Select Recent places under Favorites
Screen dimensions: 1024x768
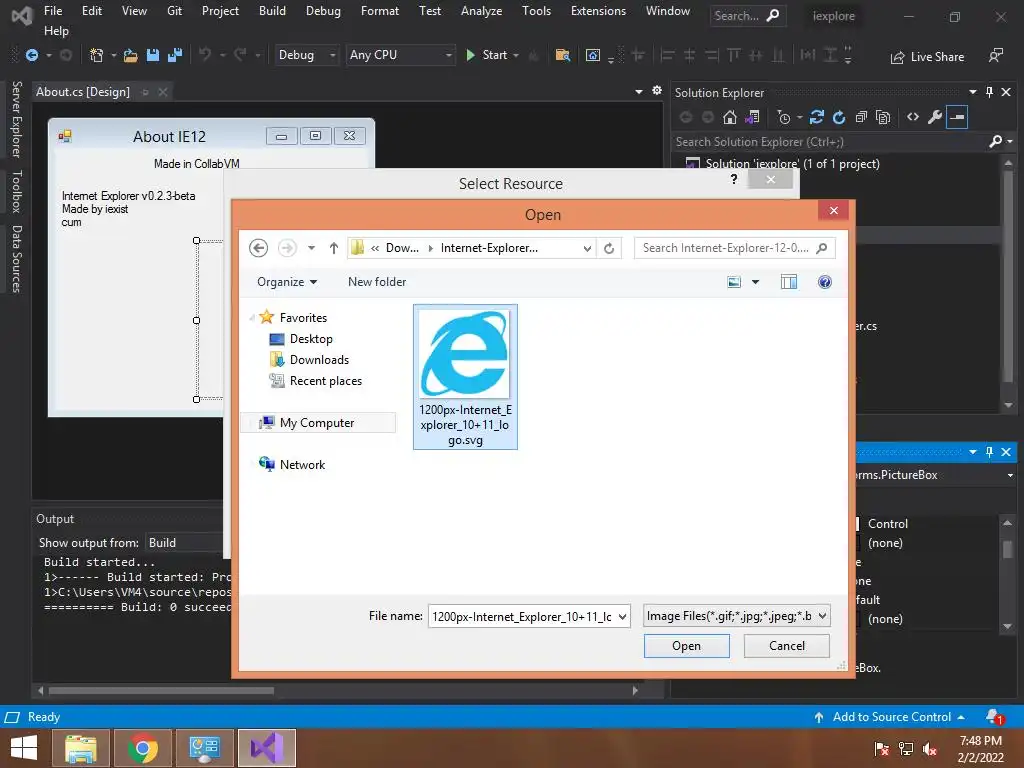coord(316,381)
